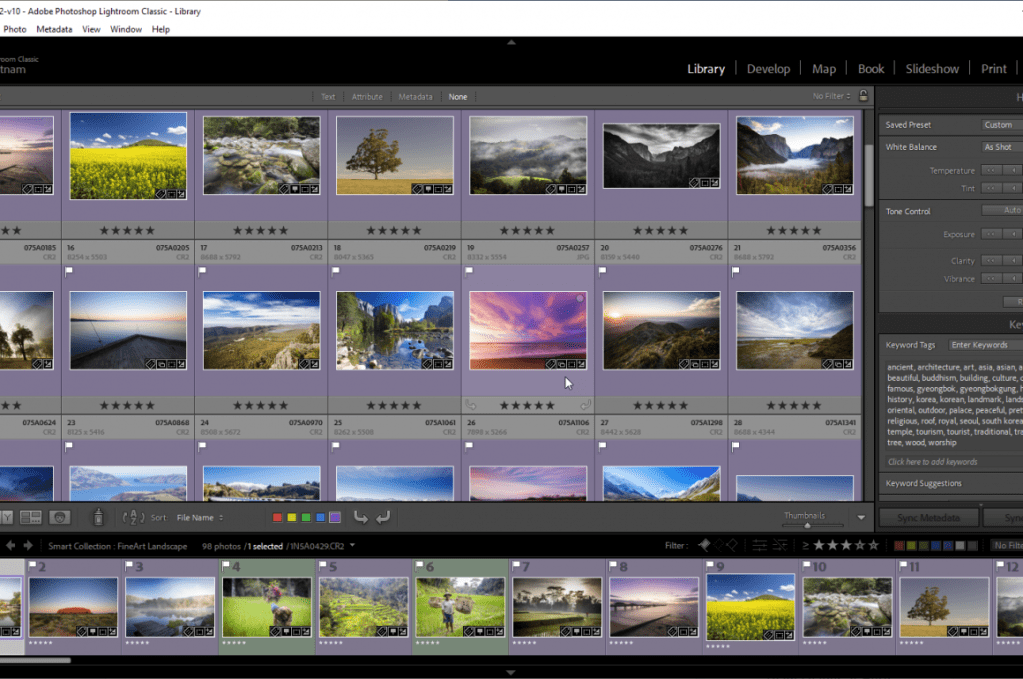1023x679 pixels.
Task: Rotate photo 26 counterclockwise using thumbnail arrow
Action: click(x=471, y=405)
